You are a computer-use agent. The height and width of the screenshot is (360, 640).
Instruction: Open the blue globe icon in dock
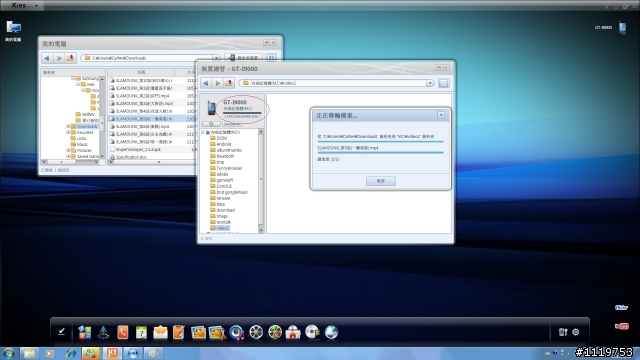[x=331, y=332]
